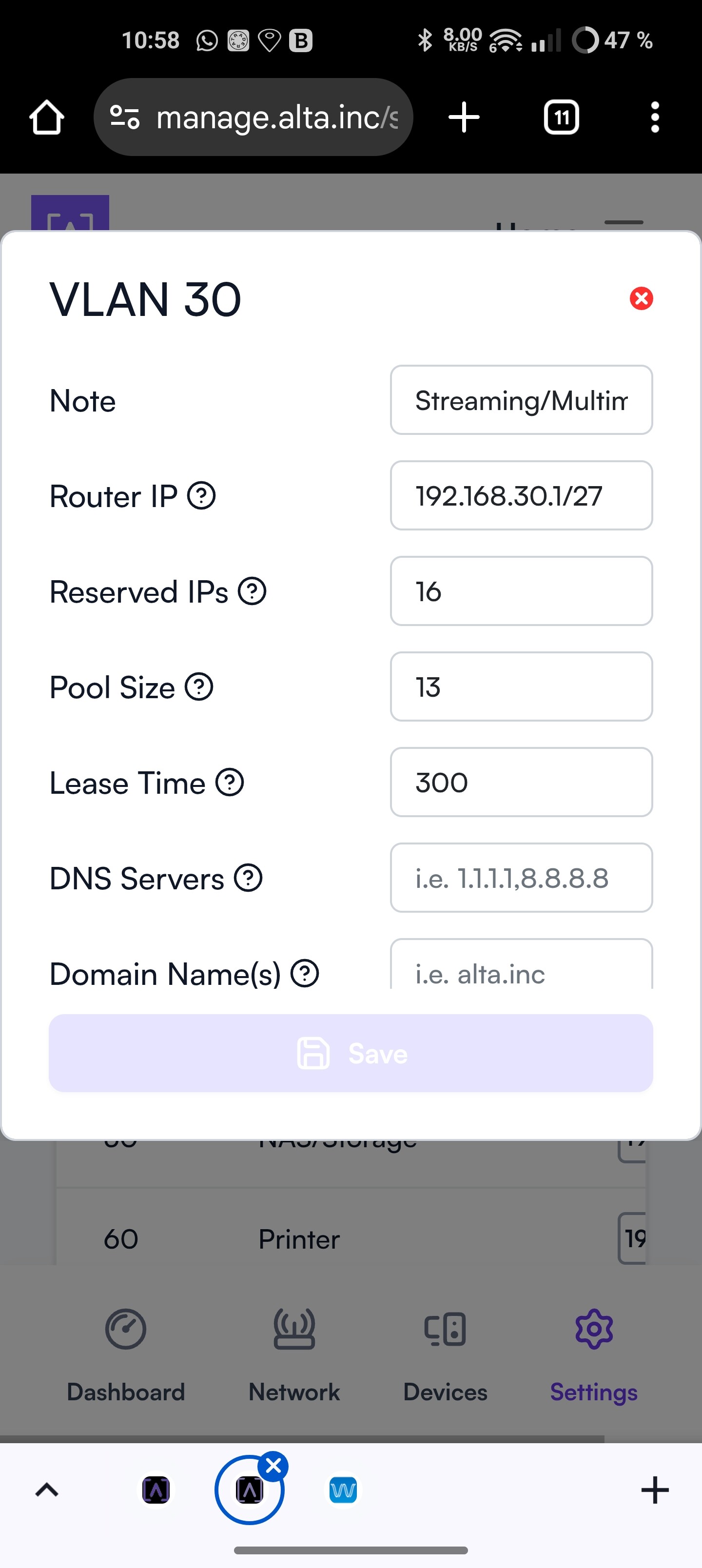Expand the tab group chevron
This screenshot has width=702, height=1568.
coord(47,1490)
